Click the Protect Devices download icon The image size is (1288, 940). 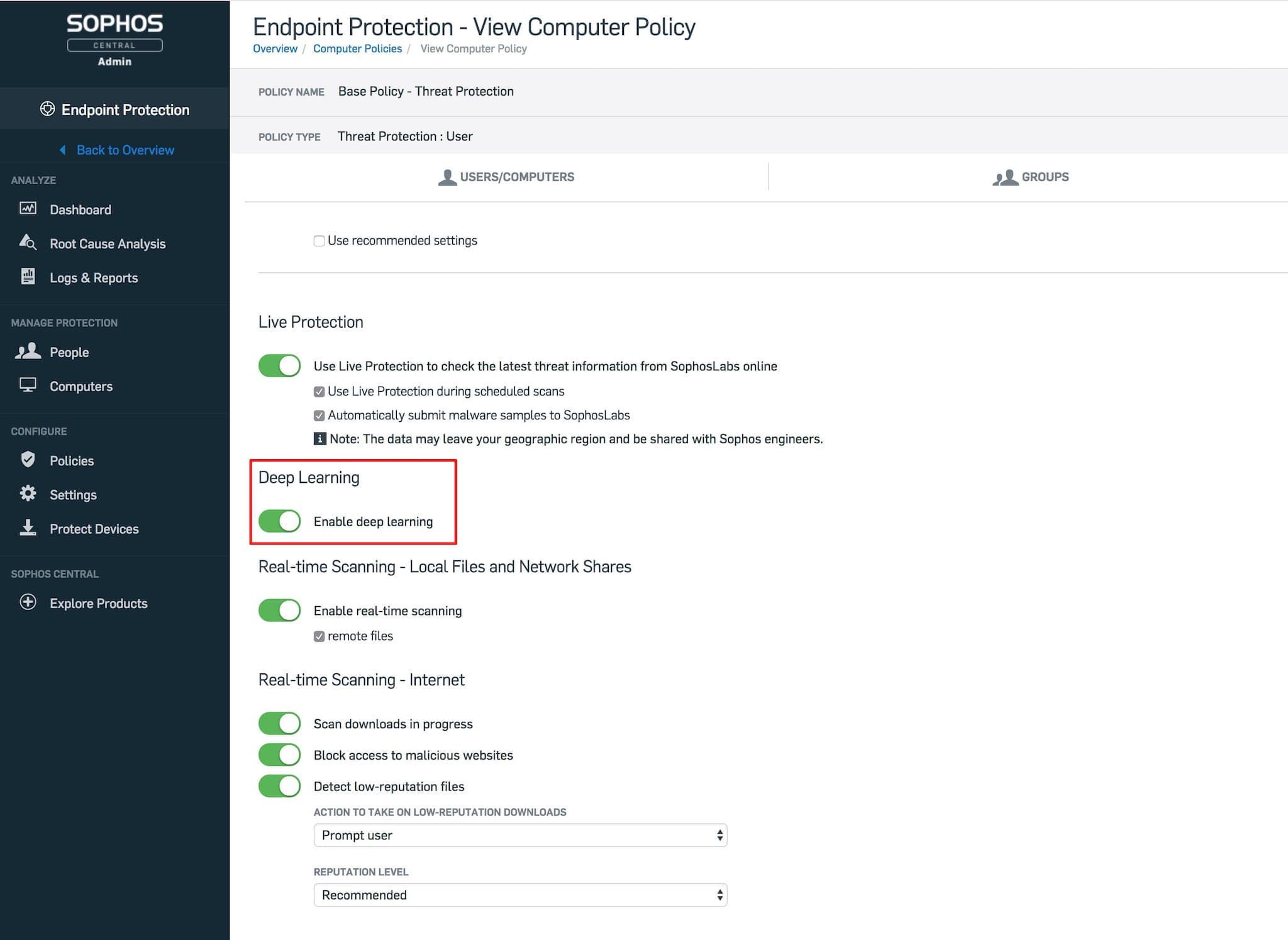point(28,528)
